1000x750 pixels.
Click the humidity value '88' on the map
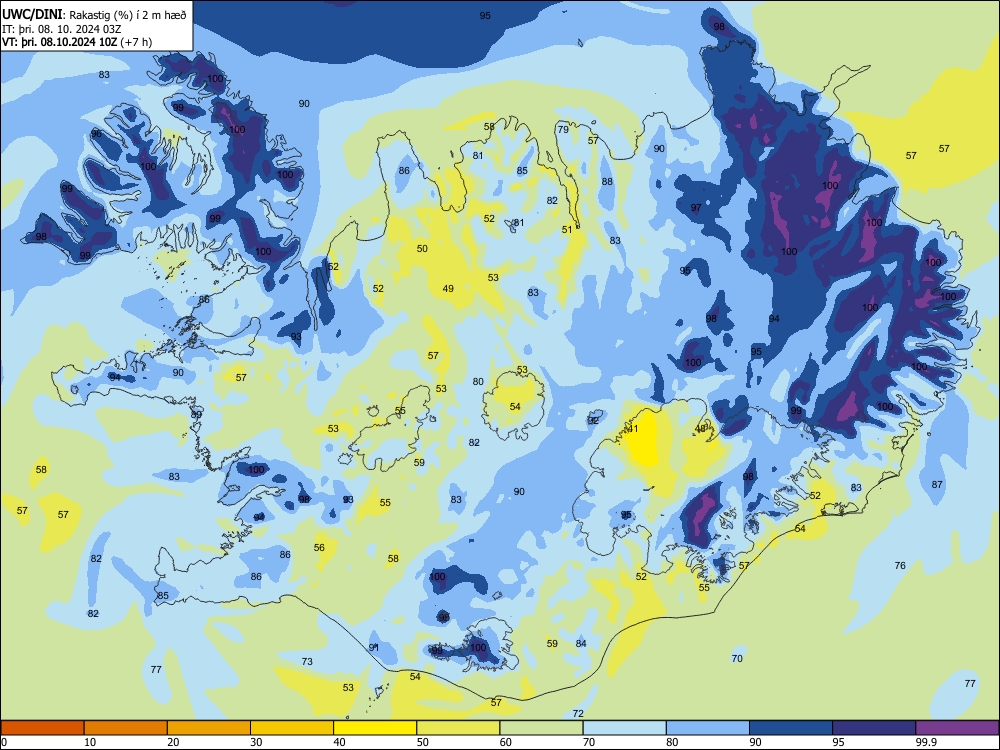pos(607,181)
